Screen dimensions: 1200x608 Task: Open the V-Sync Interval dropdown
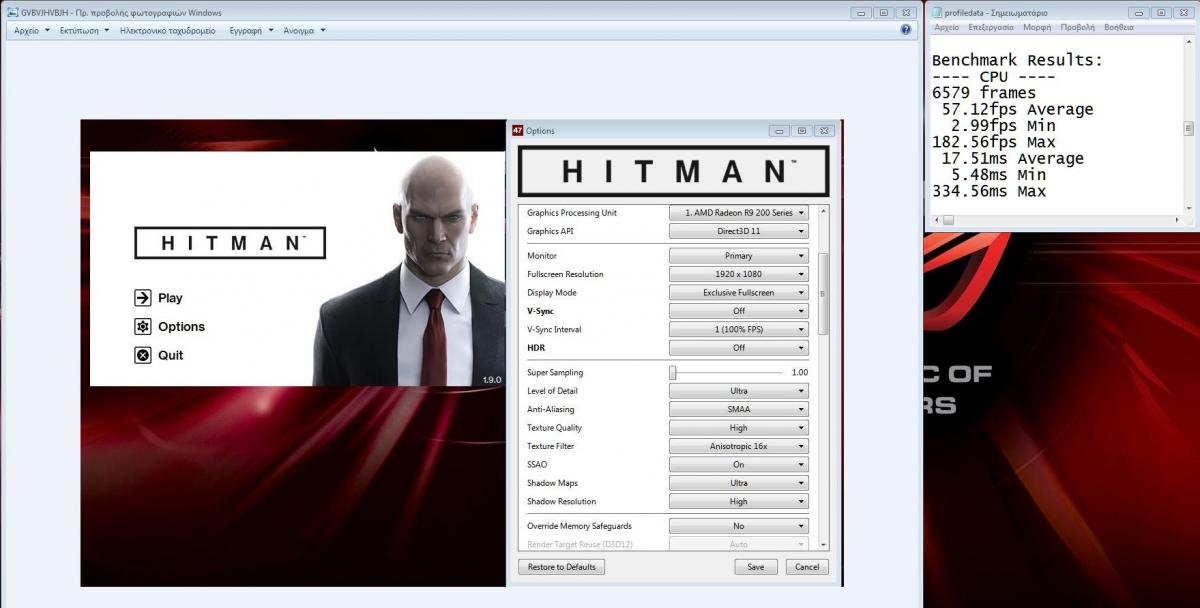[x=738, y=329]
